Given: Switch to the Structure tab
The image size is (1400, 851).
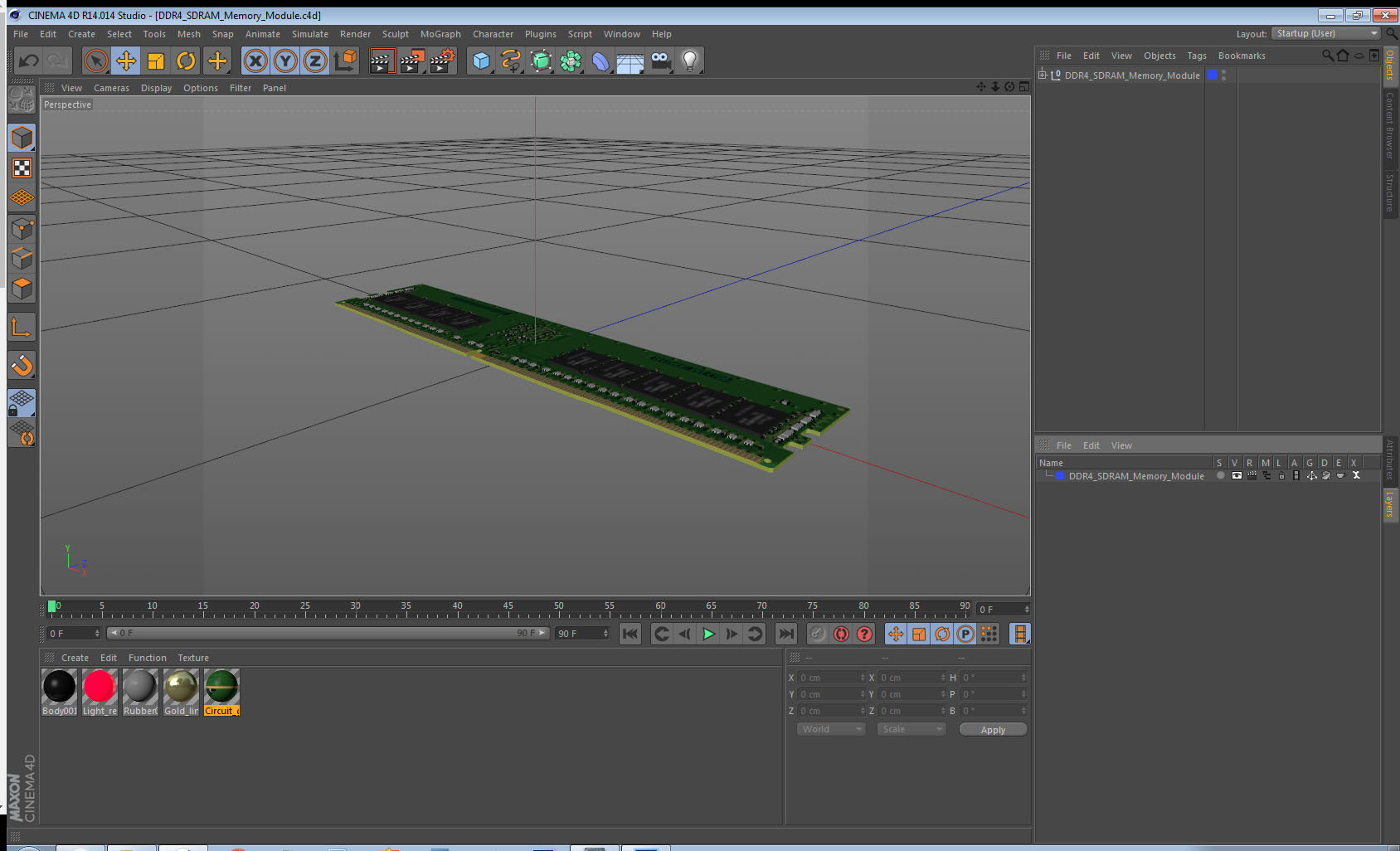Looking at the screenshot, I should [x=1390, y=192].
